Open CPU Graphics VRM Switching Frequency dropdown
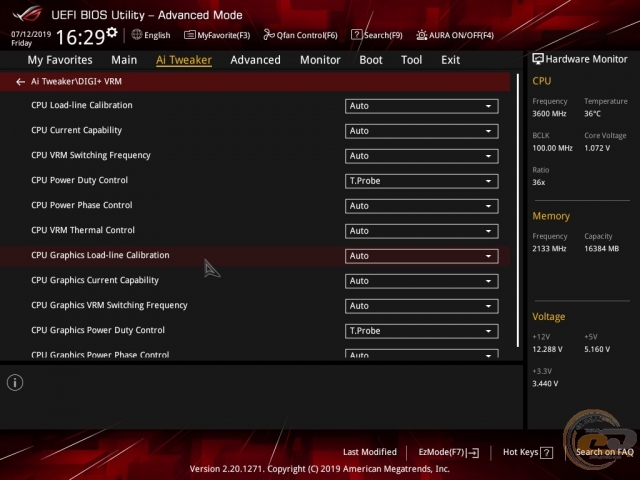640x480 pixels. click(x=422, y=306)
